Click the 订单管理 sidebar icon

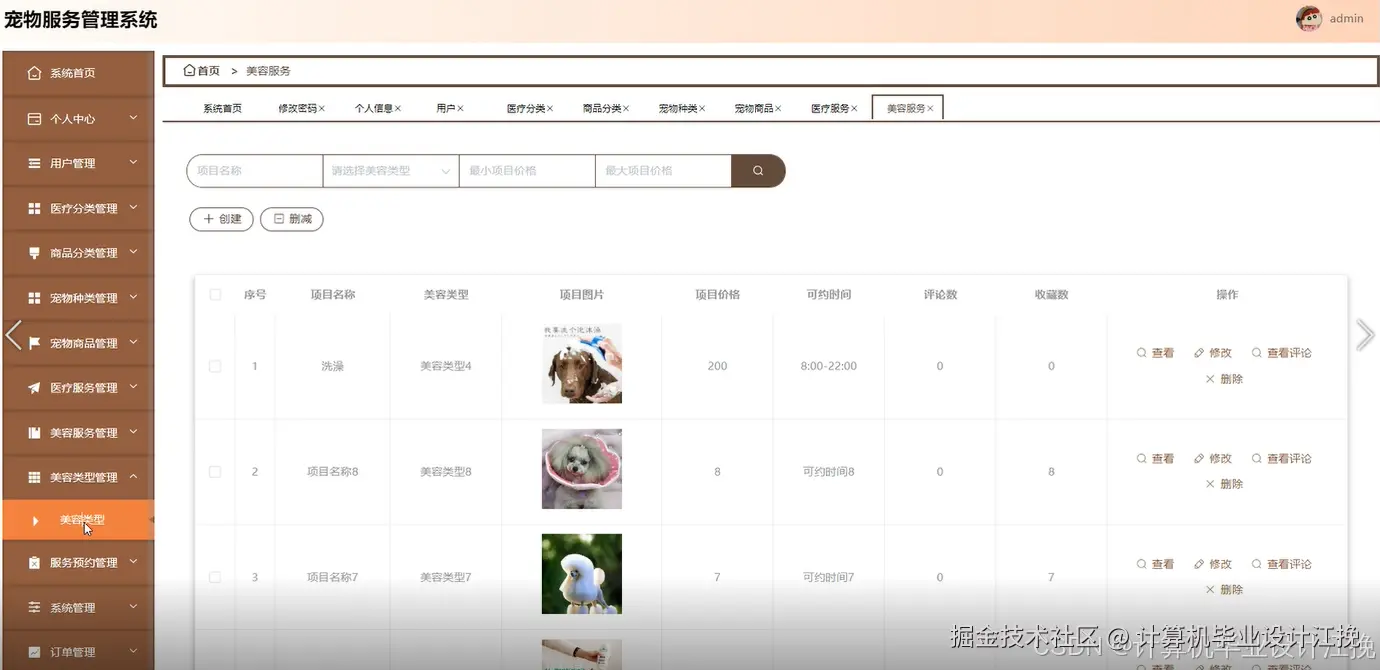[34, 652]
